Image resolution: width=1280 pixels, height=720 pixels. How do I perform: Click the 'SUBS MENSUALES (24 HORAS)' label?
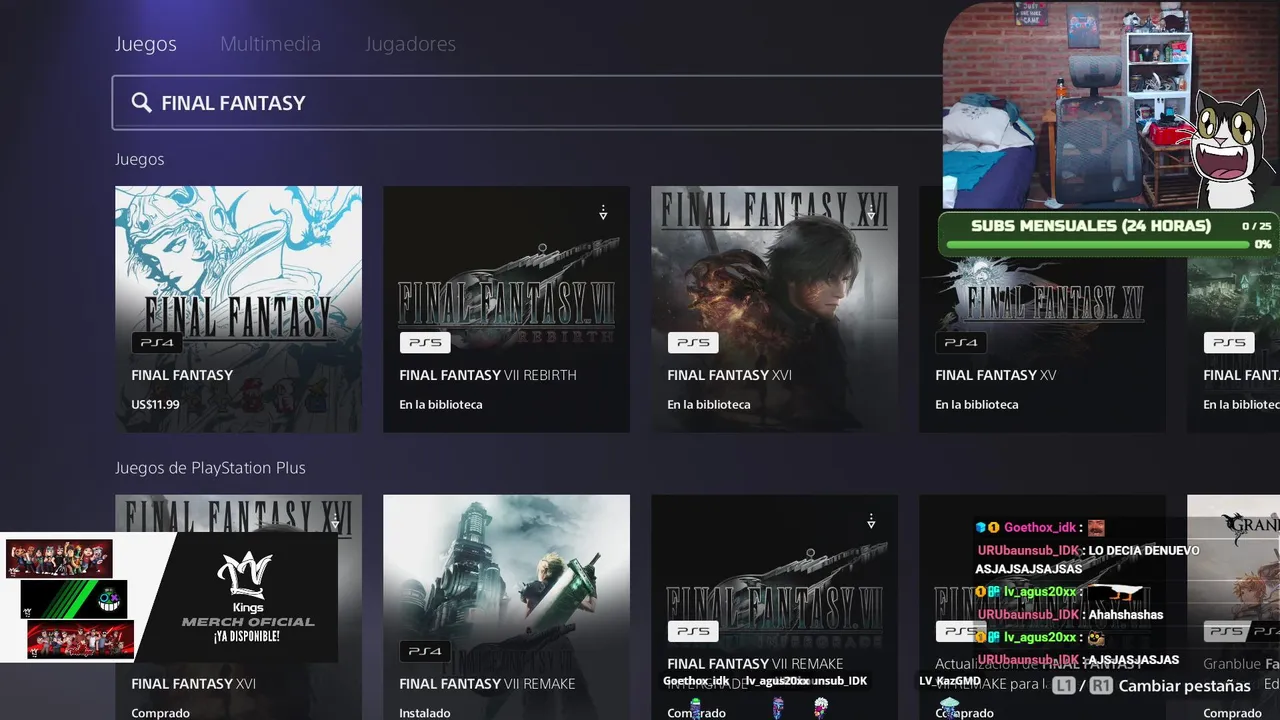[1091, 226]
